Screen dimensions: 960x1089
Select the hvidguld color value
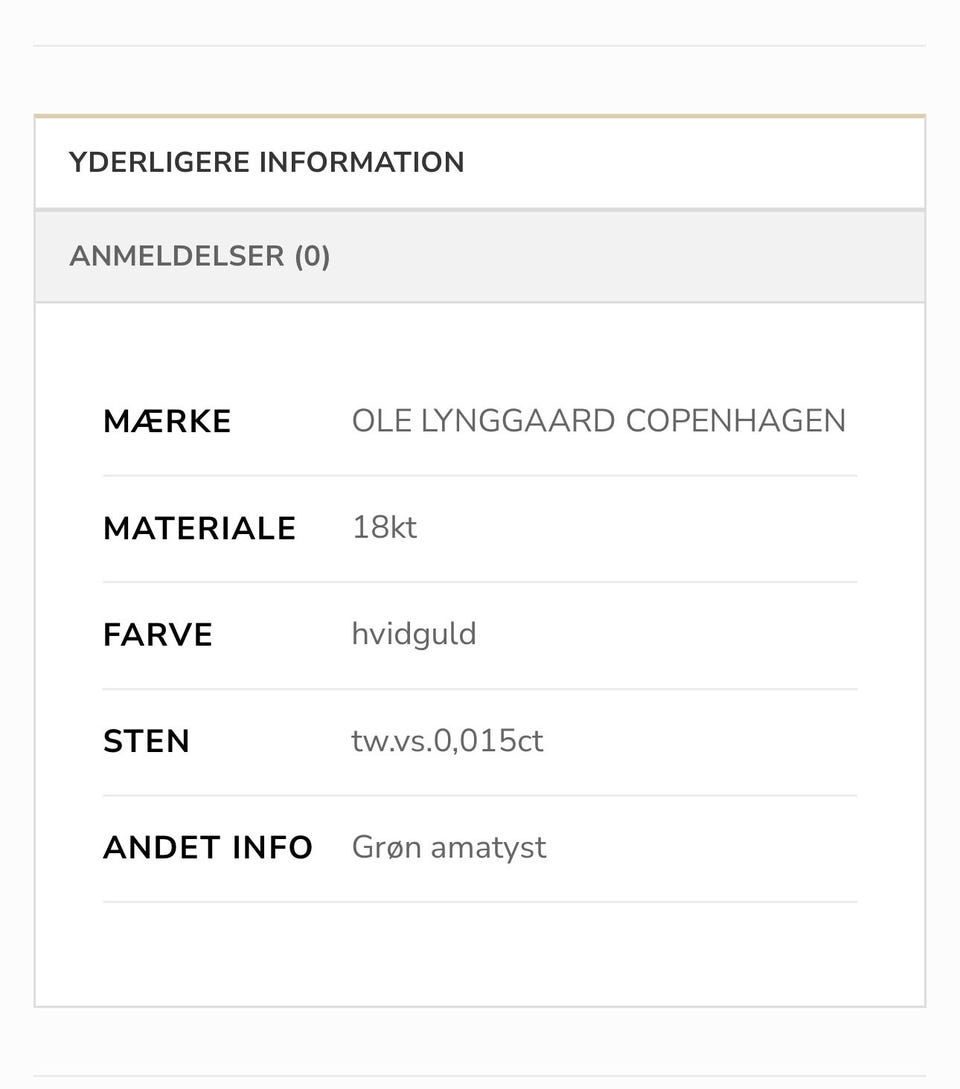(x=414, y=633)
